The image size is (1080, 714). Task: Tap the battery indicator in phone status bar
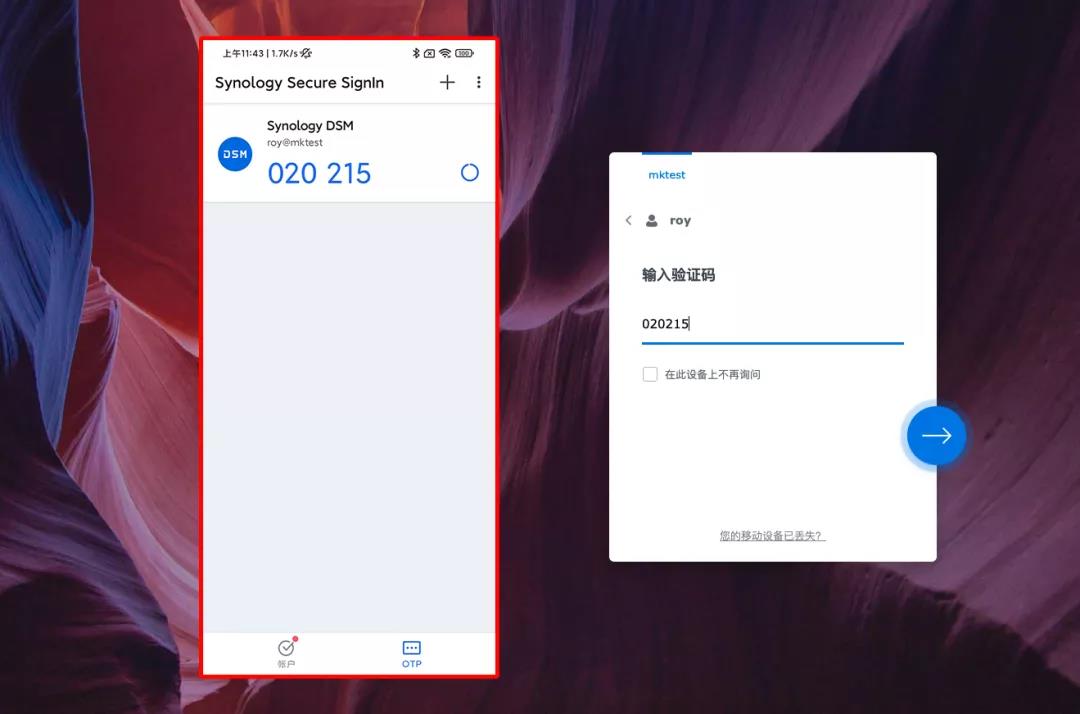click(464, 53)
